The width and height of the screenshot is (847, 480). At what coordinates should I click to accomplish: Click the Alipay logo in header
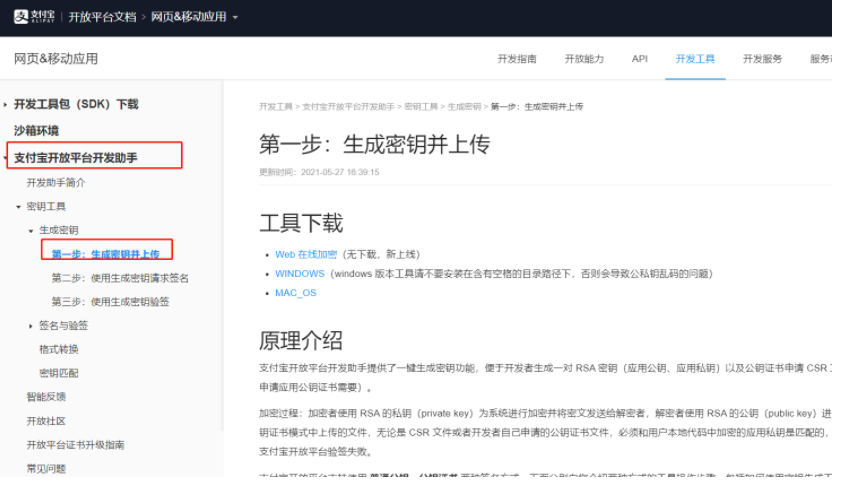coord(34,17)
